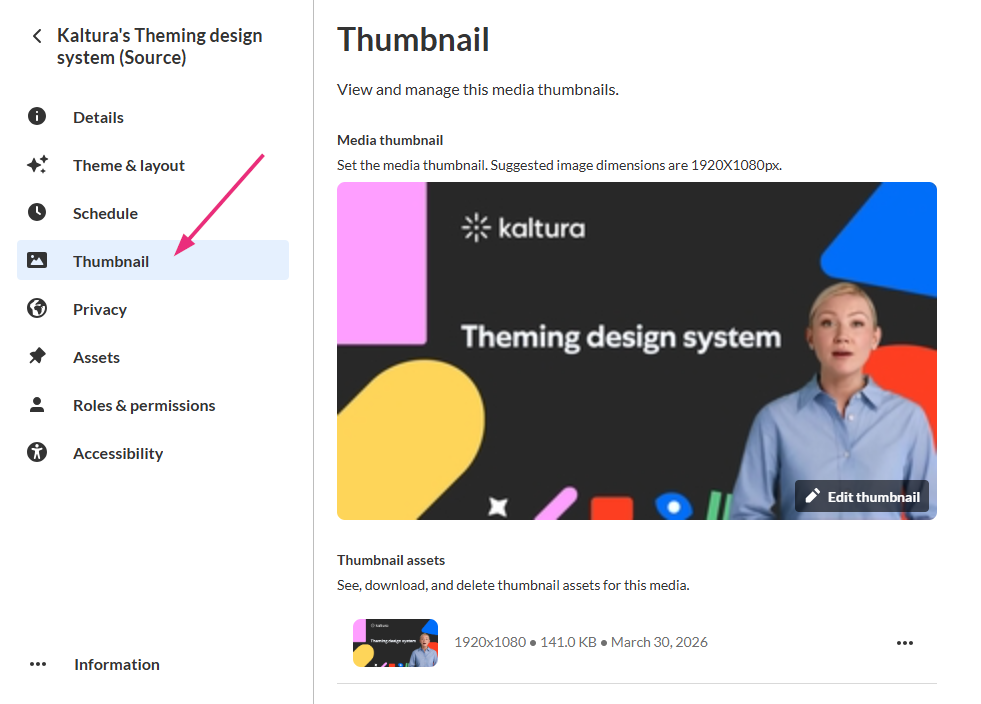Viewport: 981px width, 704px height.
Task: Go to the Schedule section
Action: [153, 213]
